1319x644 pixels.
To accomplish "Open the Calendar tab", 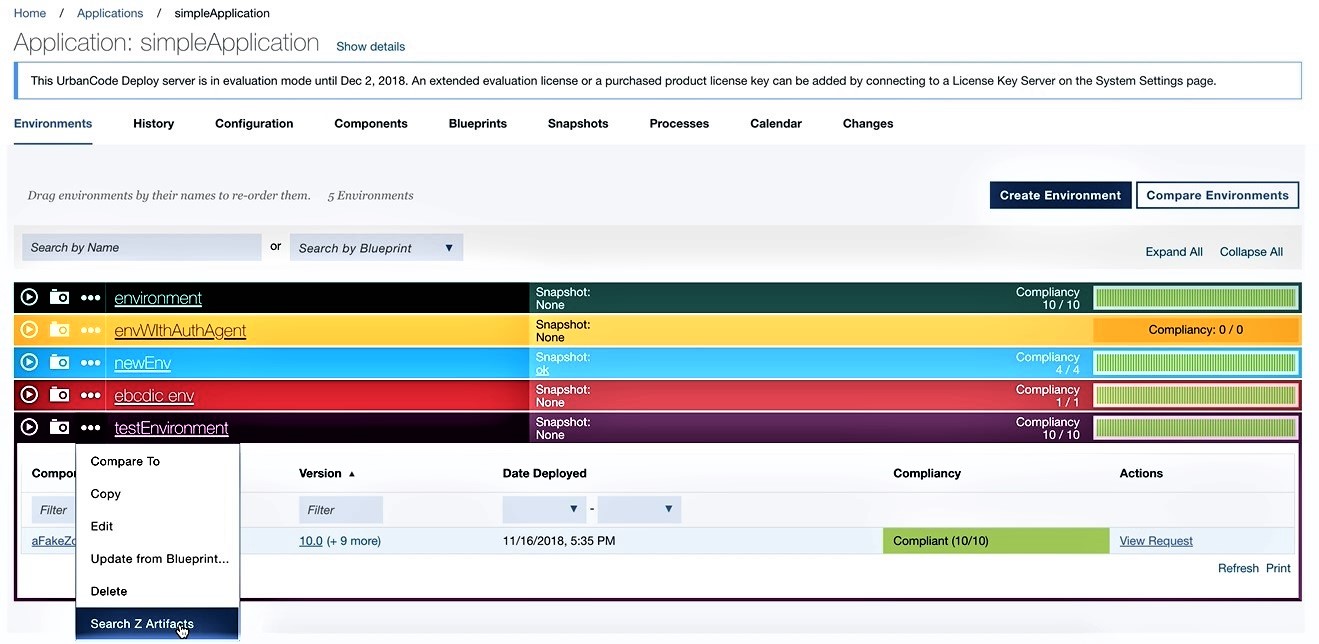I will 776,124.
